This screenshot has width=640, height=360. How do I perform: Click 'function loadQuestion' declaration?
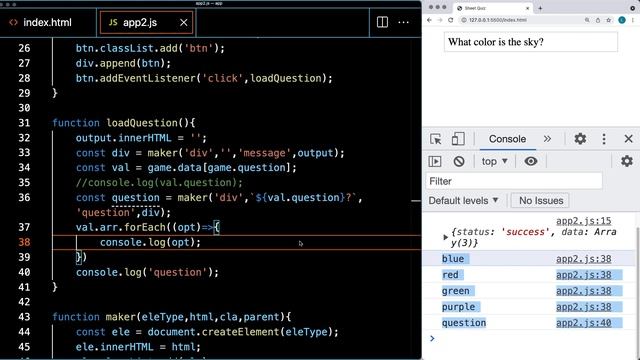[x=124, y=123]
